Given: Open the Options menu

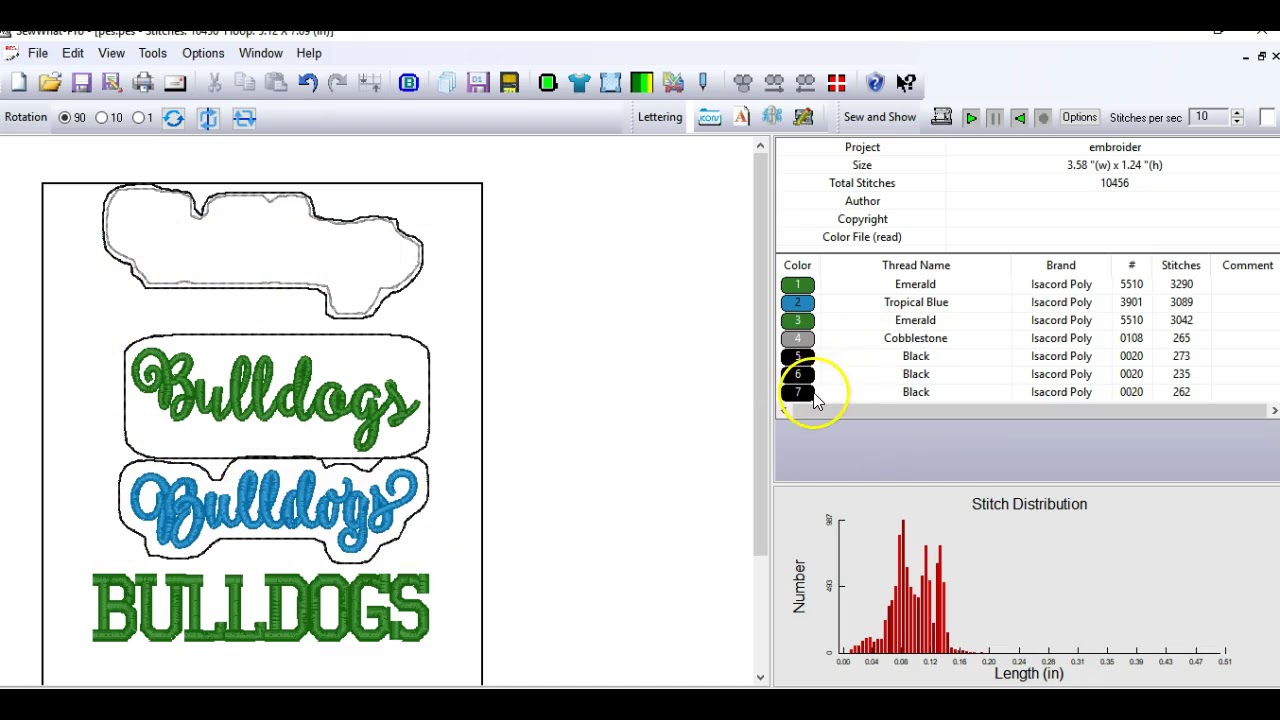Looking at the screenshot, I should tap(203, 53).
